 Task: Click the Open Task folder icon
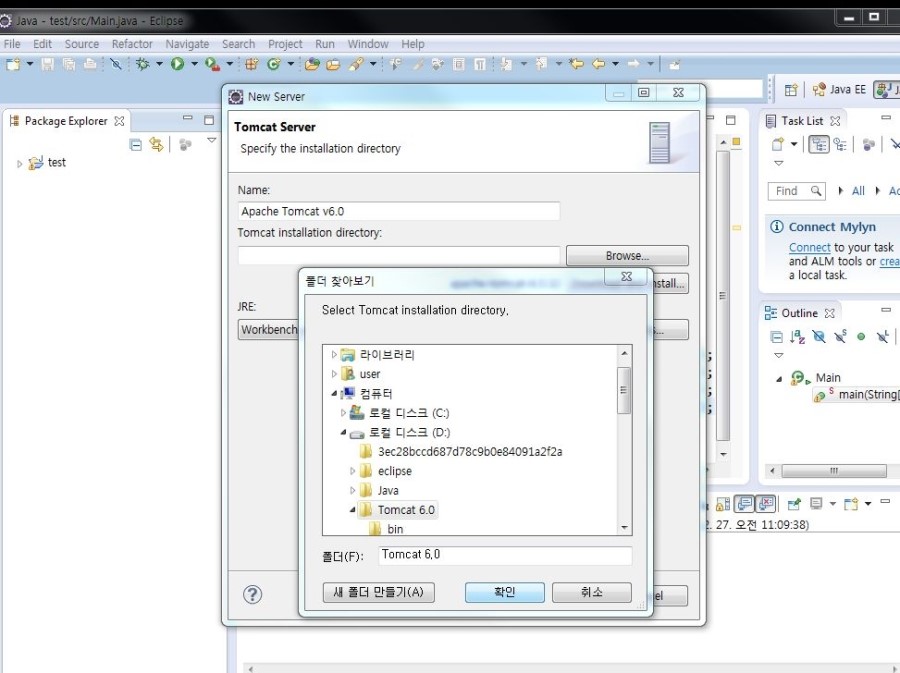(x=333, y=64)
